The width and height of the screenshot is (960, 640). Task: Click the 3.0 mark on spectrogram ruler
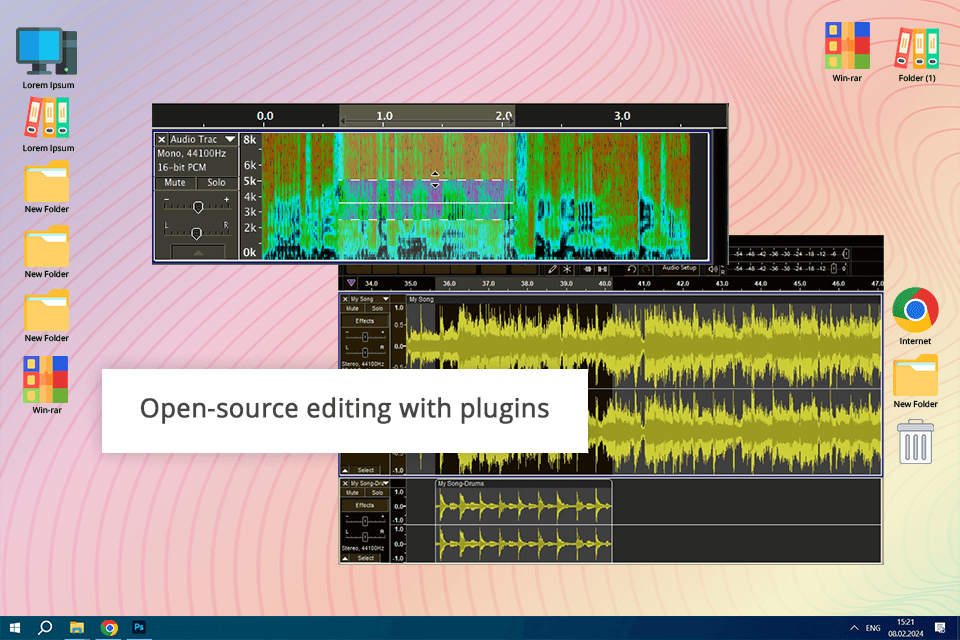(x=622, y=116)
